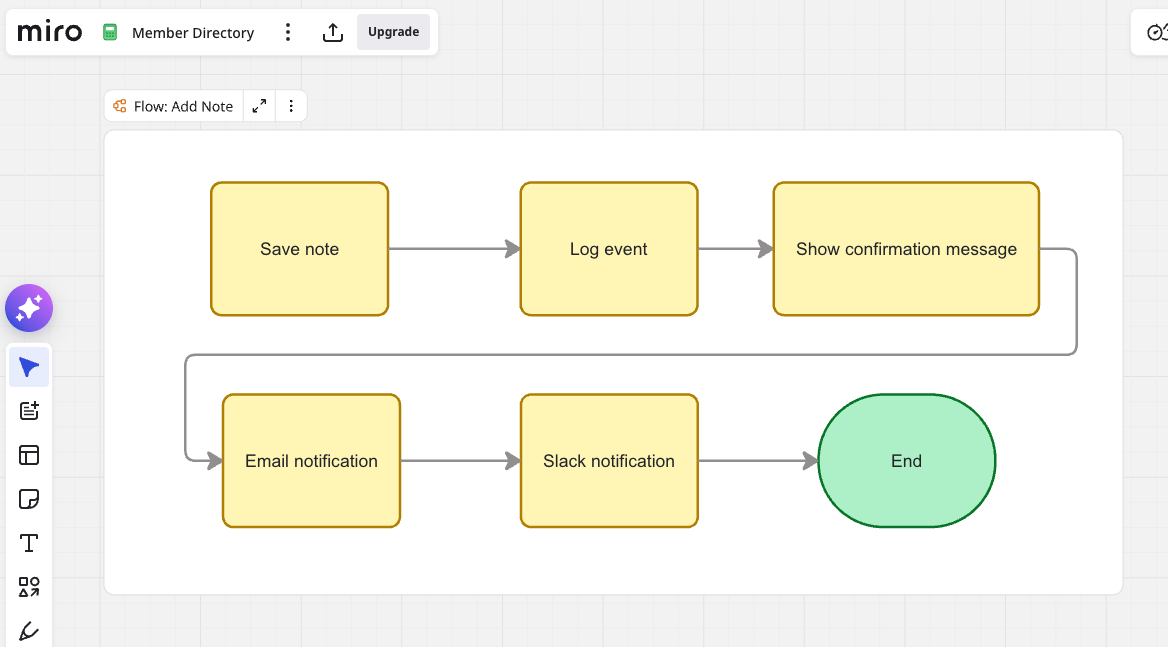Image resolution: width=1168 pixels, height=647 pixels.
Task: Choose the add document/notes tool
Action: point(29,411)
